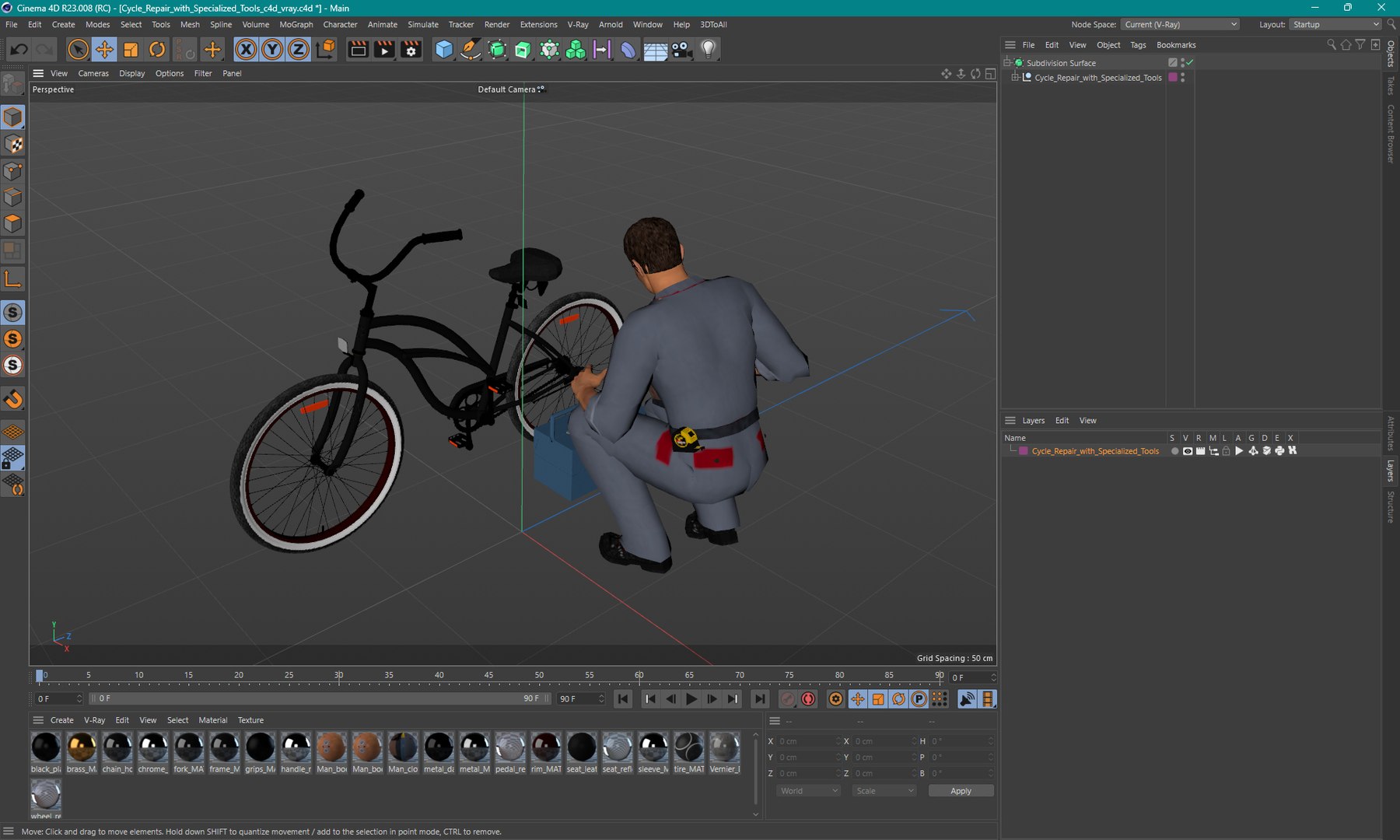Play the animation forward
1400x840 pixels.
tap(691, 698)
